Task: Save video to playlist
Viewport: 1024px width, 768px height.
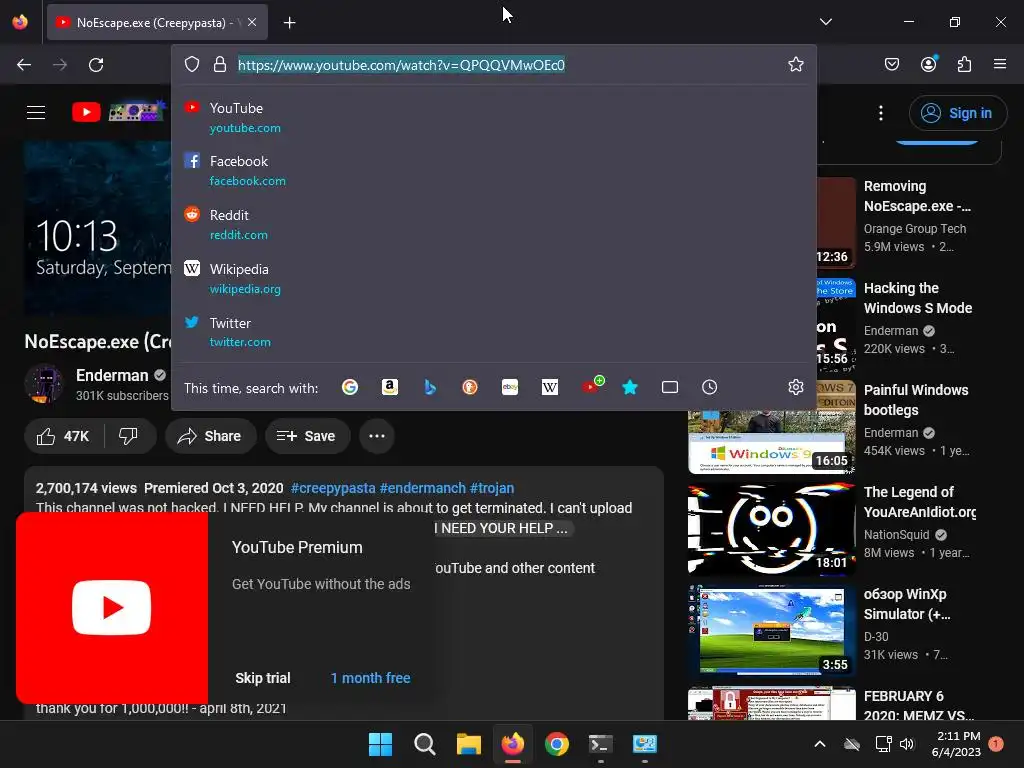Action: click(x=307, y=436)
